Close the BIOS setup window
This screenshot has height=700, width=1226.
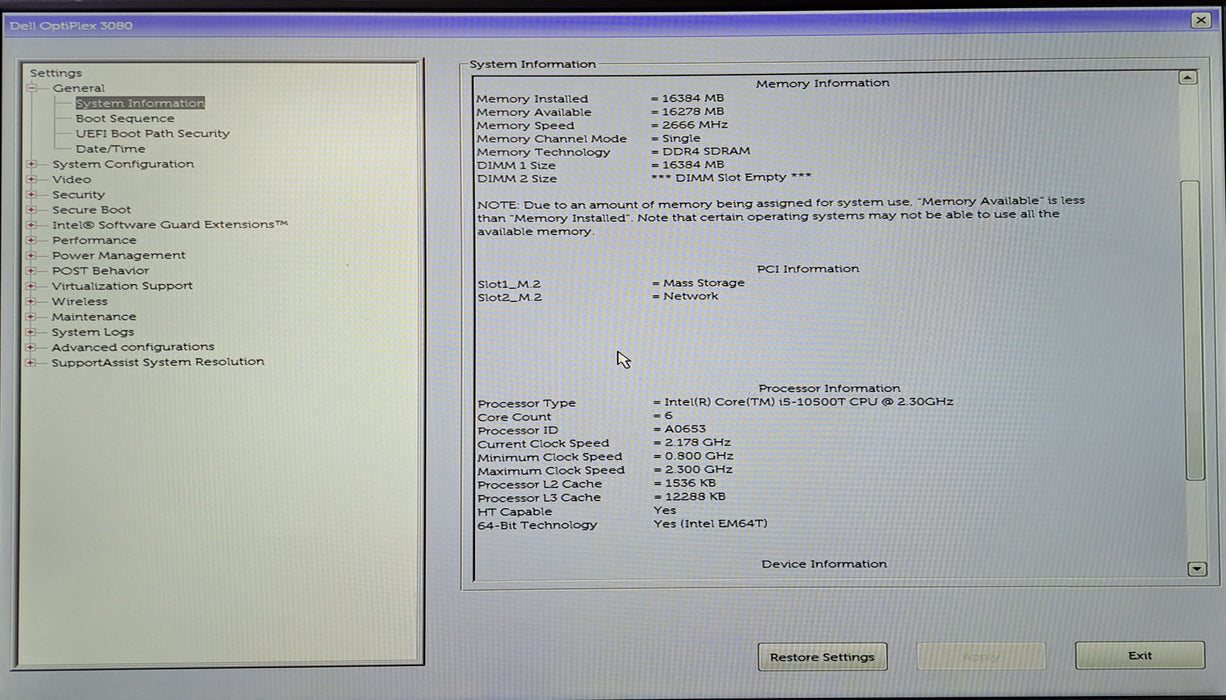[x=1201, y=21]
